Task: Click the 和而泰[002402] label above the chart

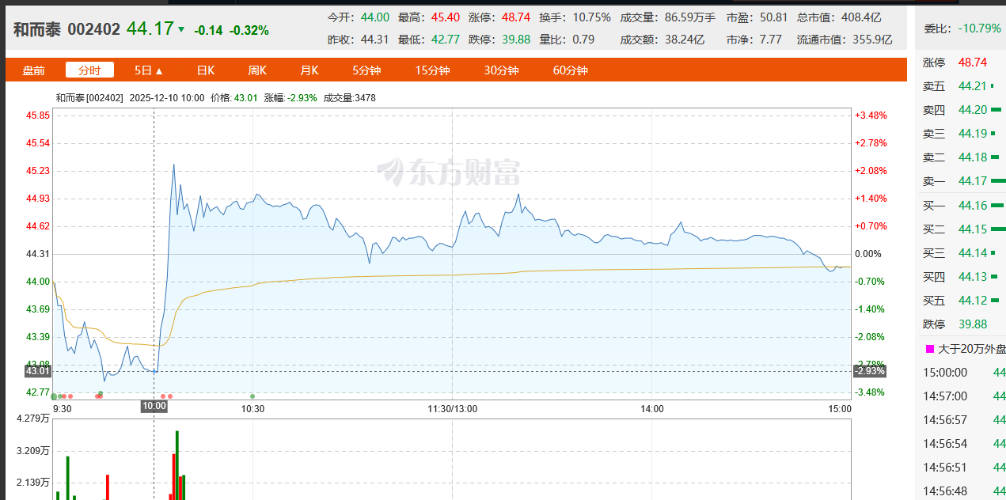Action: pos(89,98)
